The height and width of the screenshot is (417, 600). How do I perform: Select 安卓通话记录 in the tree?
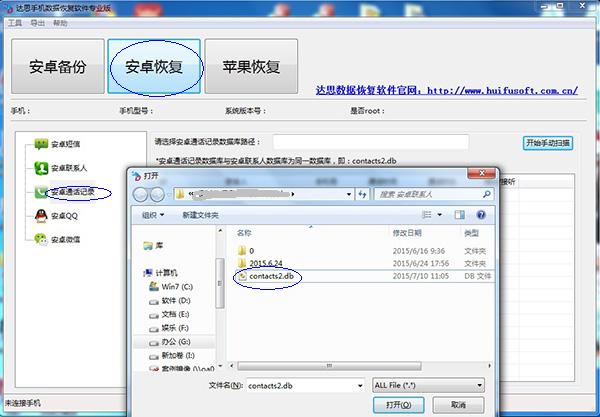73,192
